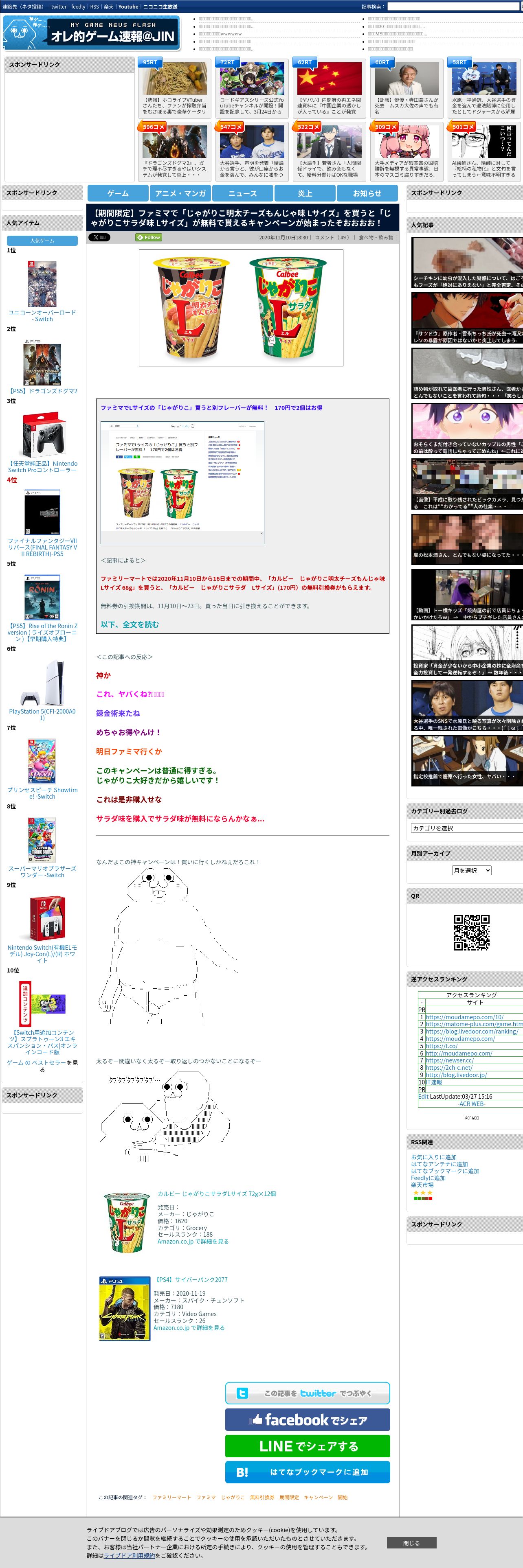Image resolution: width=523 pixels, height=1568 pixels.
Task: Open ranked item ユニコーンオーバーロード Switch
Action: pyautogui.click(x=42, y=316)
